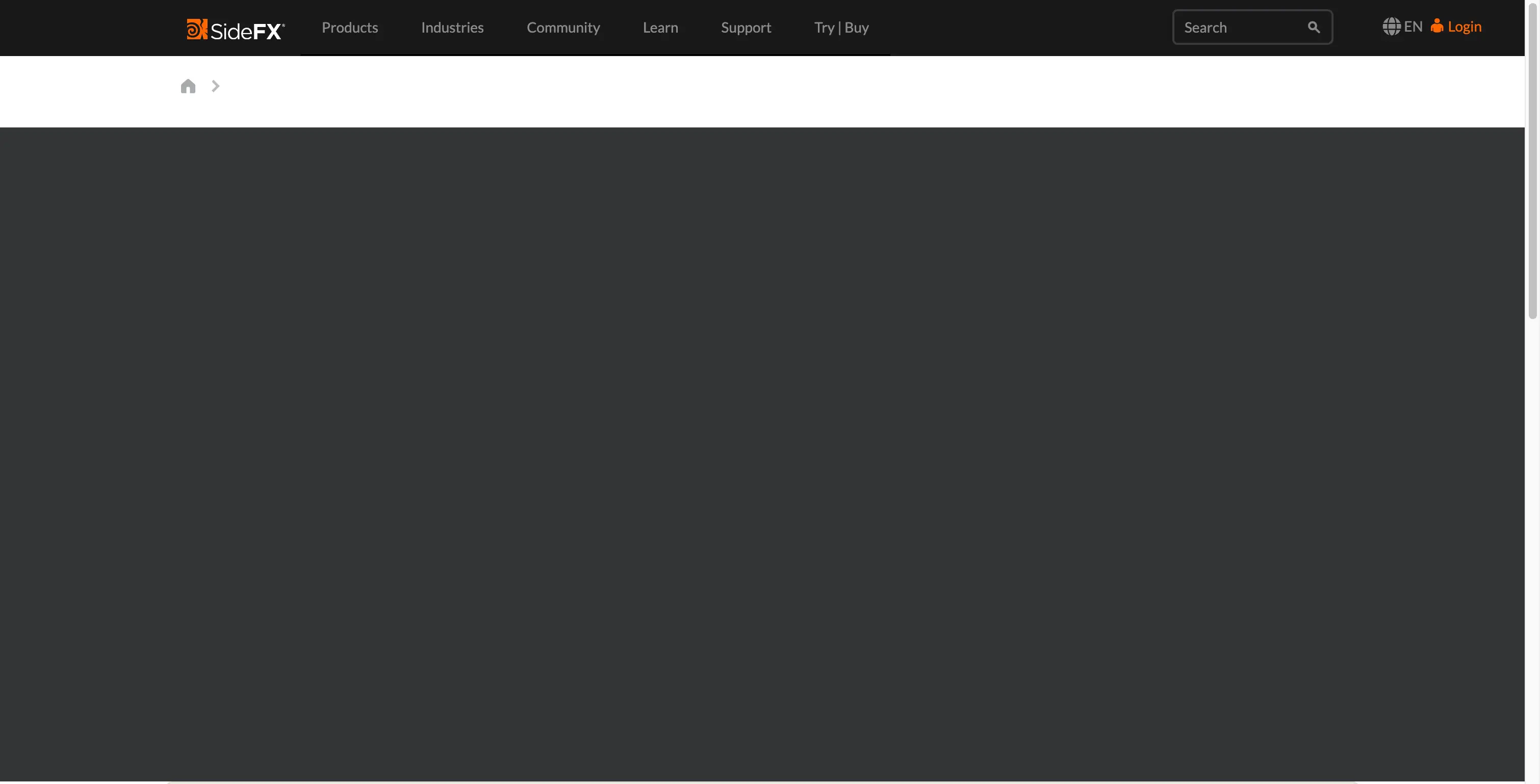The image size is (1540, 784).
Task: Expand the Community navigation dropdown
Action: 562,28
